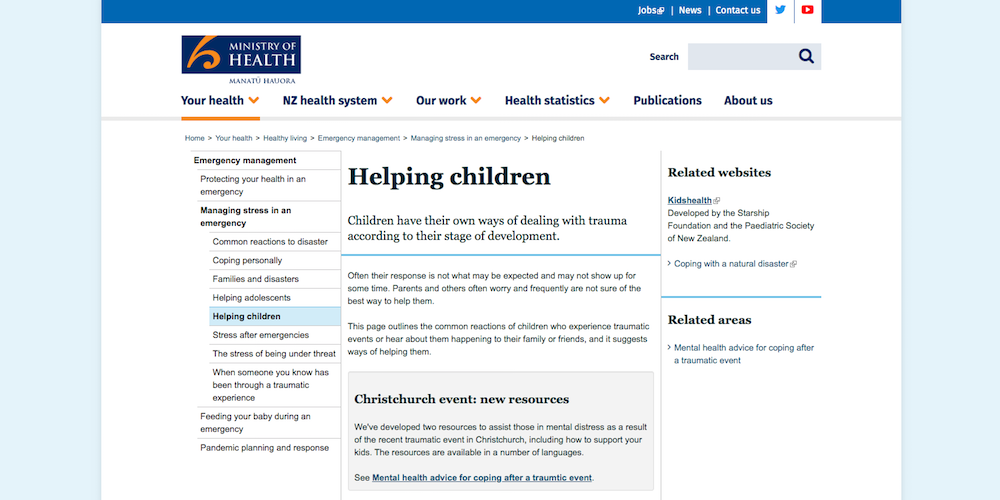Click the magnifying glass search icon

pyautogui.click(x=806, y=57)
